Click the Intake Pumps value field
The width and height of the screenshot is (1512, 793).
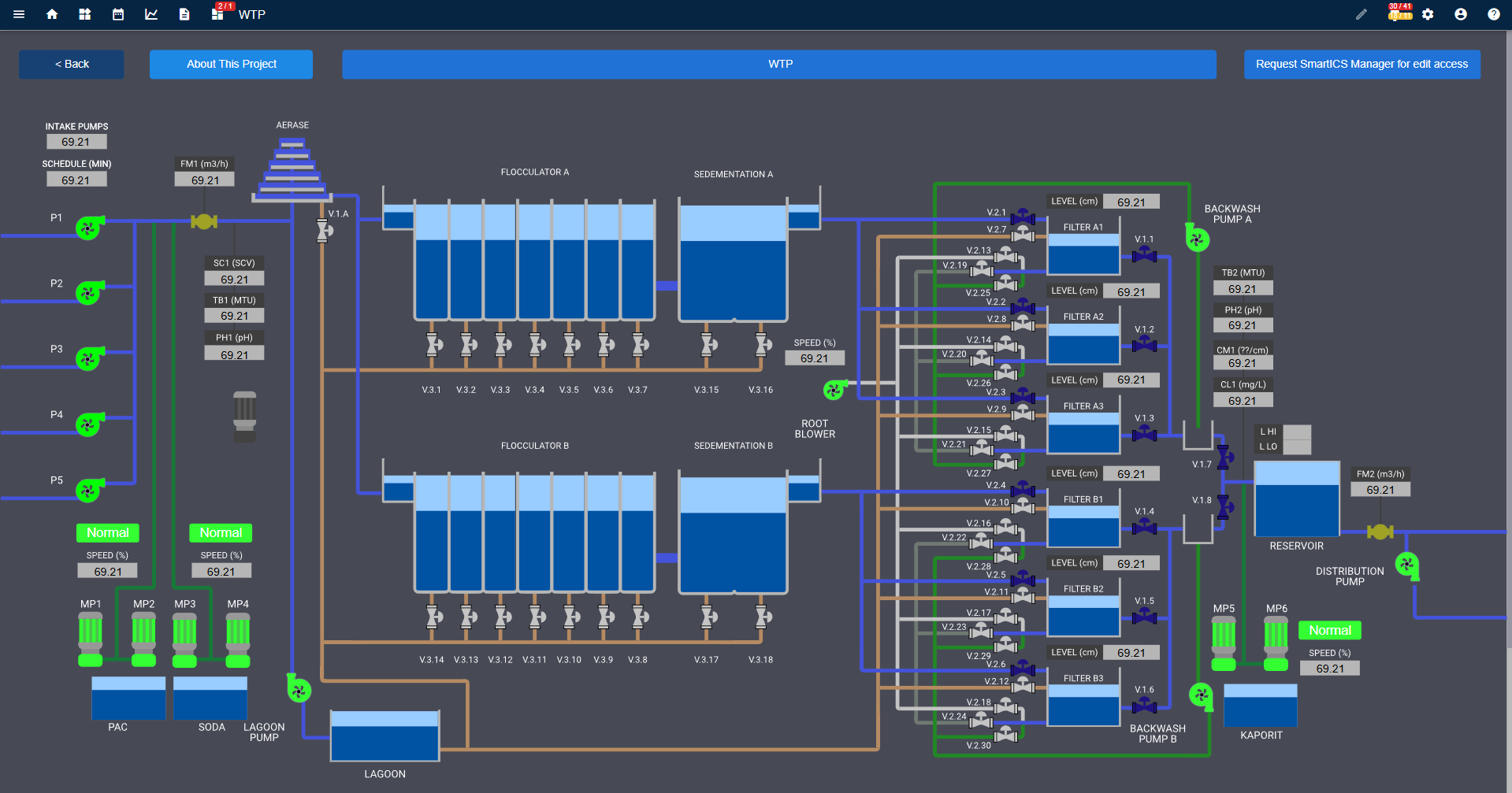tap(76, 142)
